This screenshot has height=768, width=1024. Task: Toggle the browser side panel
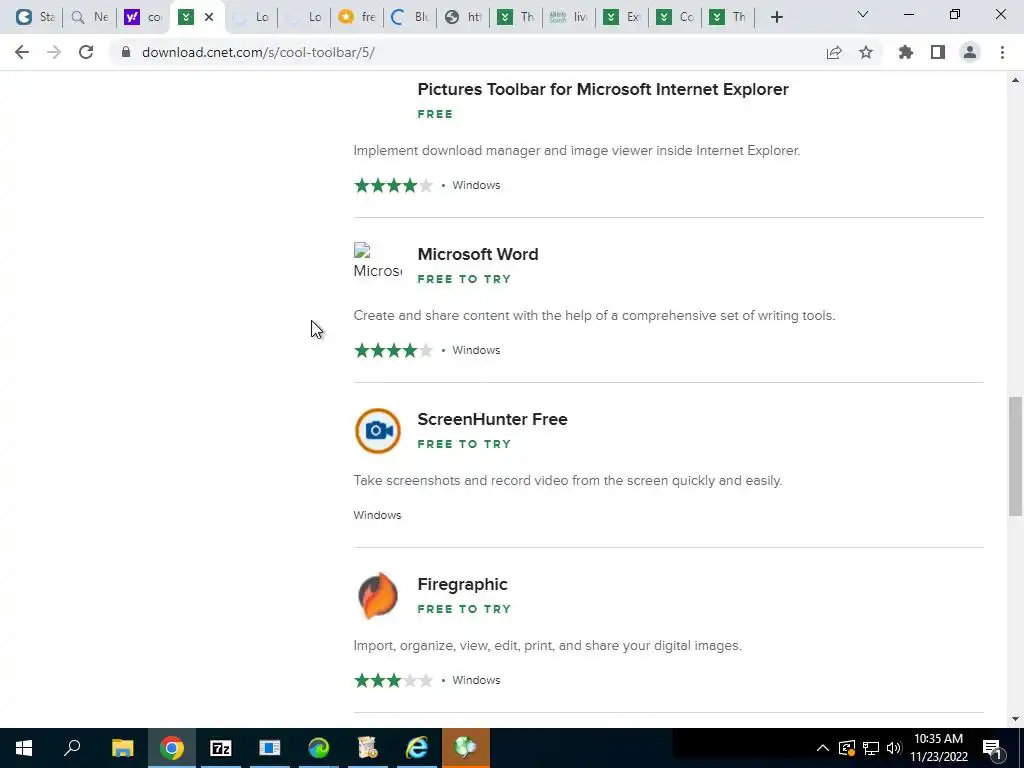click(x=938, y=52)
